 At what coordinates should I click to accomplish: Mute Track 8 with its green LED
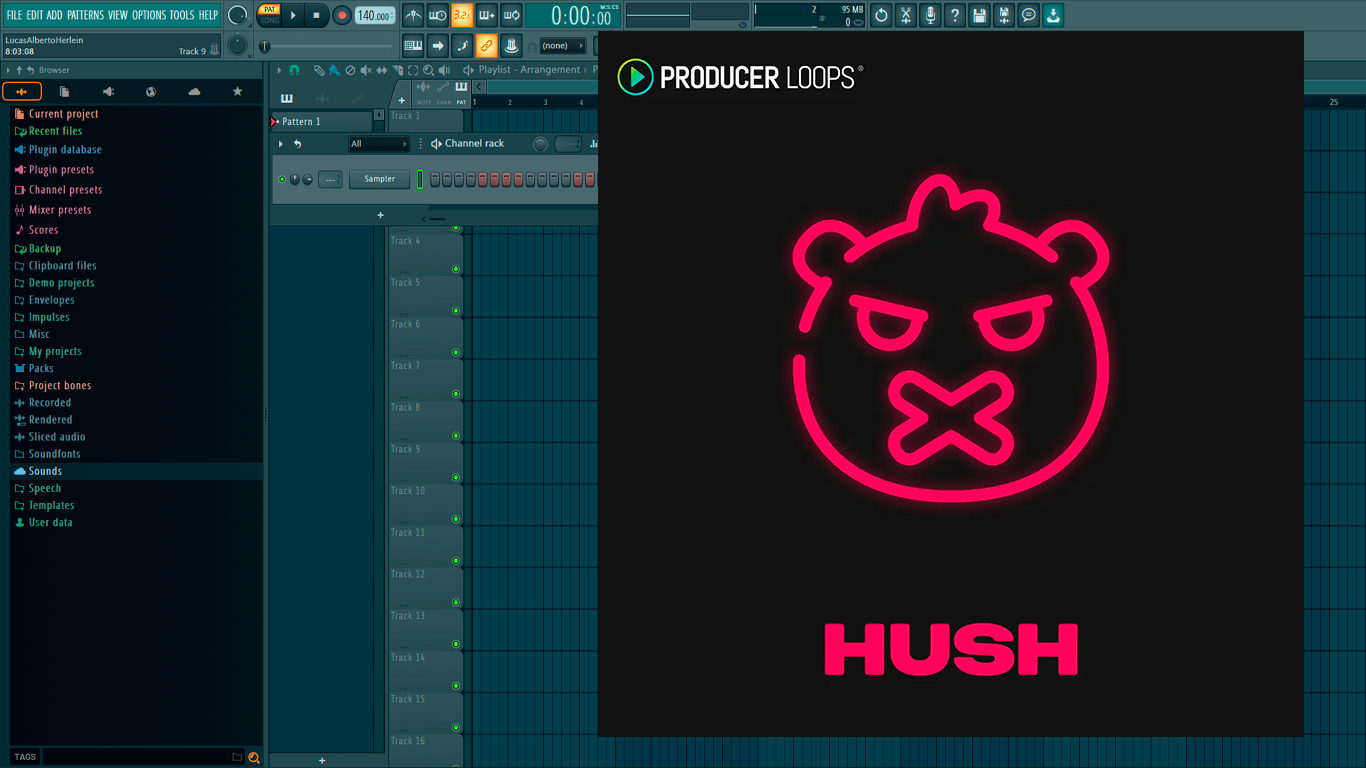[456, 436]
